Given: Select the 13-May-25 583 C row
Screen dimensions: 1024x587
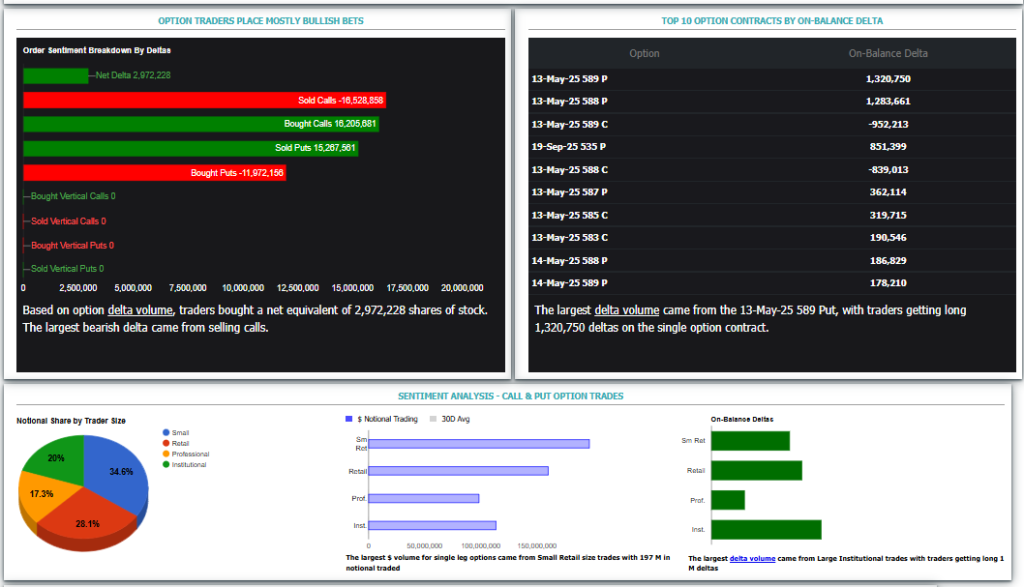Looking at the screenshot, I should pyautogui.click(x=772, y=238).
